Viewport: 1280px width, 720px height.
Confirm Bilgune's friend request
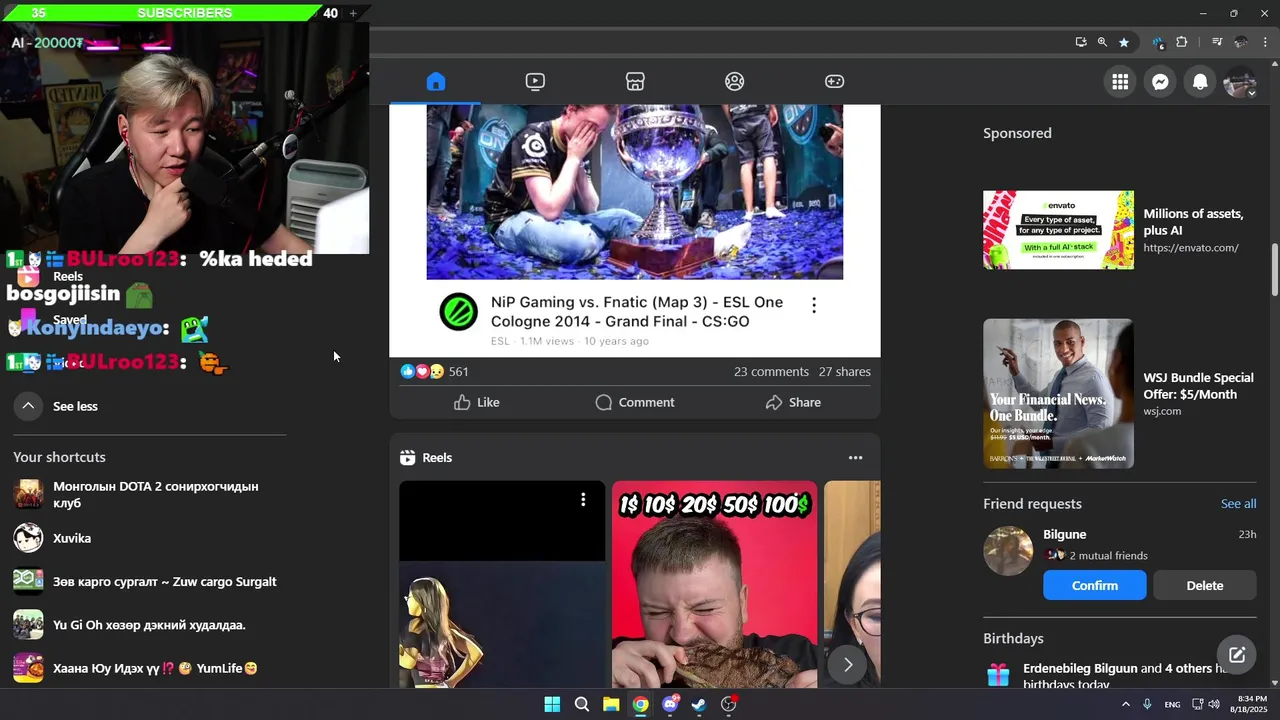click(x=1095, y=585)
